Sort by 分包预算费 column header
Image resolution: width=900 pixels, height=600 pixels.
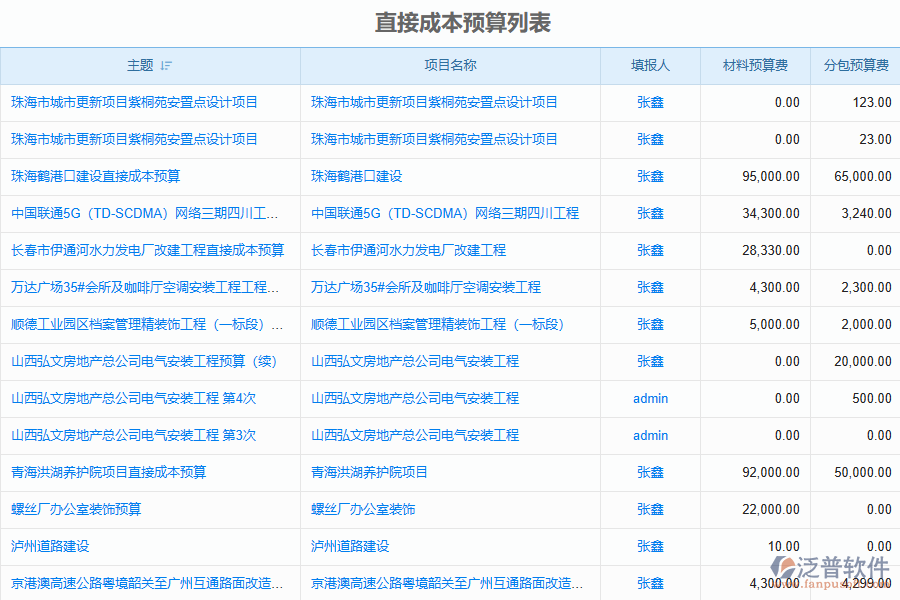point(856,66)
